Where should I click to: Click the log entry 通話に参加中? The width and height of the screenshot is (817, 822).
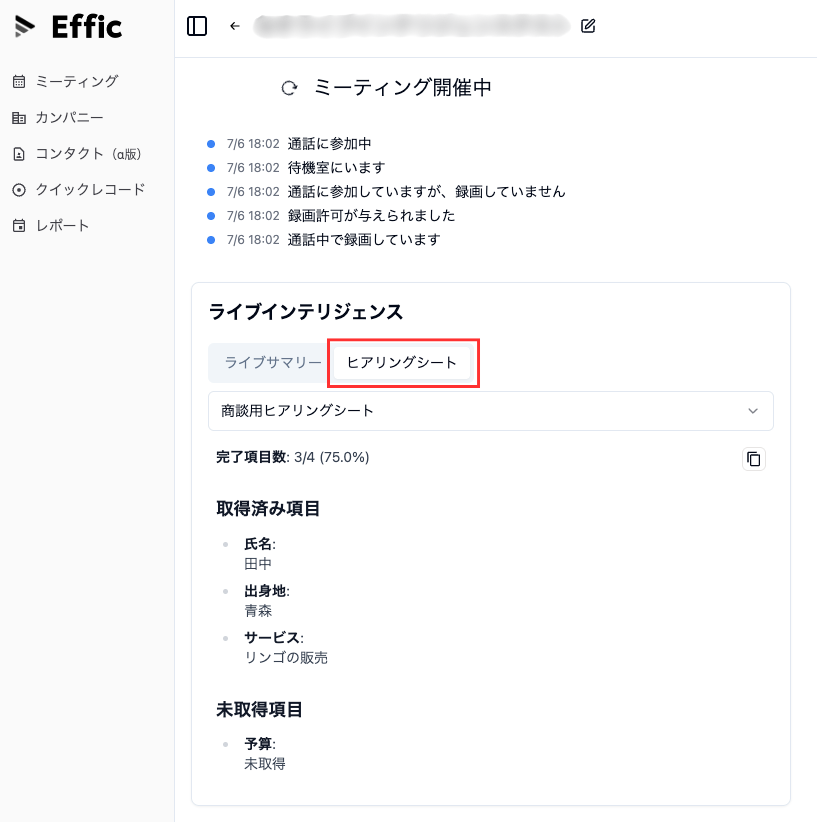pyautogui.click(x=329, y=144)
